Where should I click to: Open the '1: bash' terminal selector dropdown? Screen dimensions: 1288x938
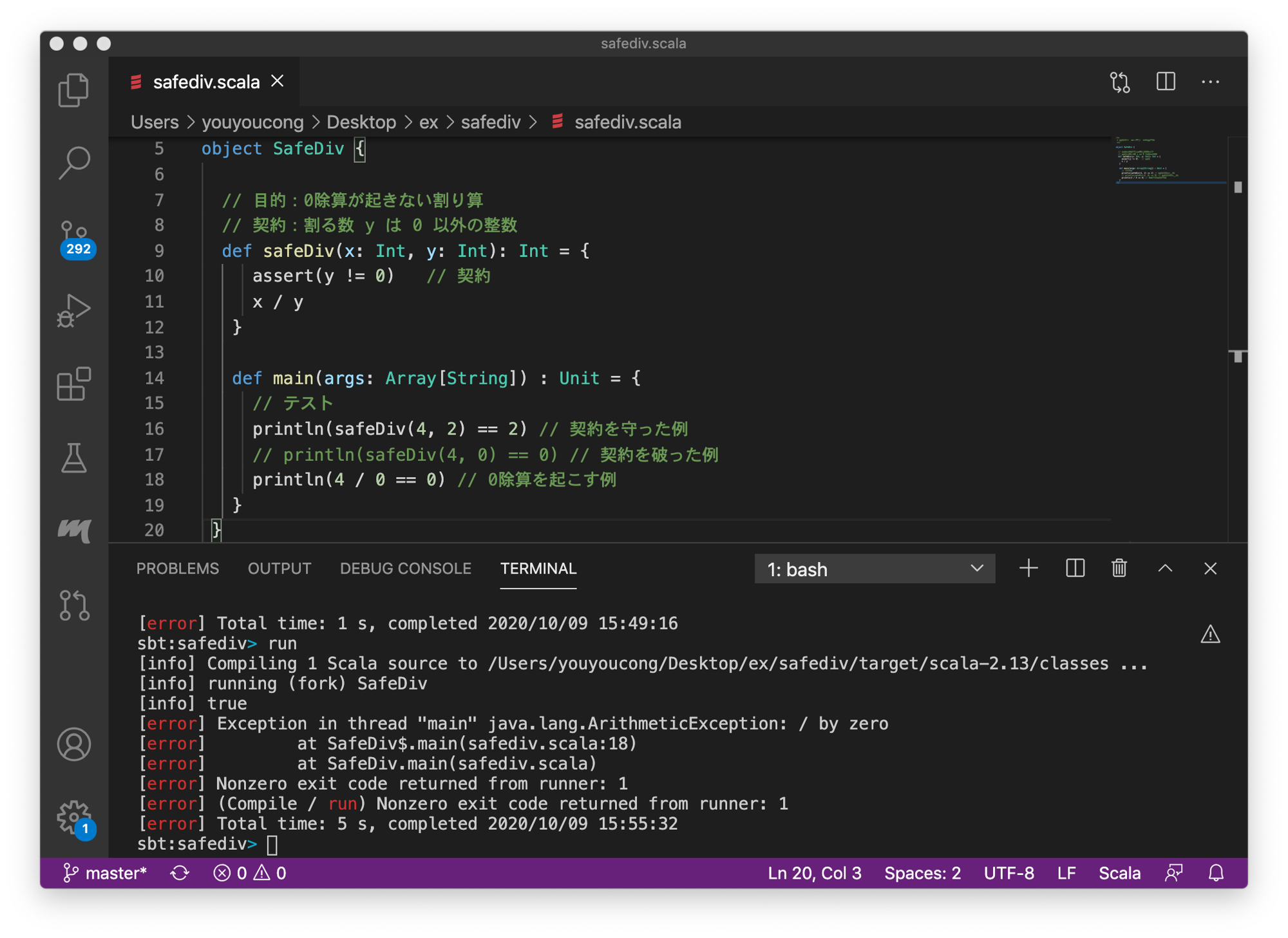pyautogui.click(x=874, y=569)
